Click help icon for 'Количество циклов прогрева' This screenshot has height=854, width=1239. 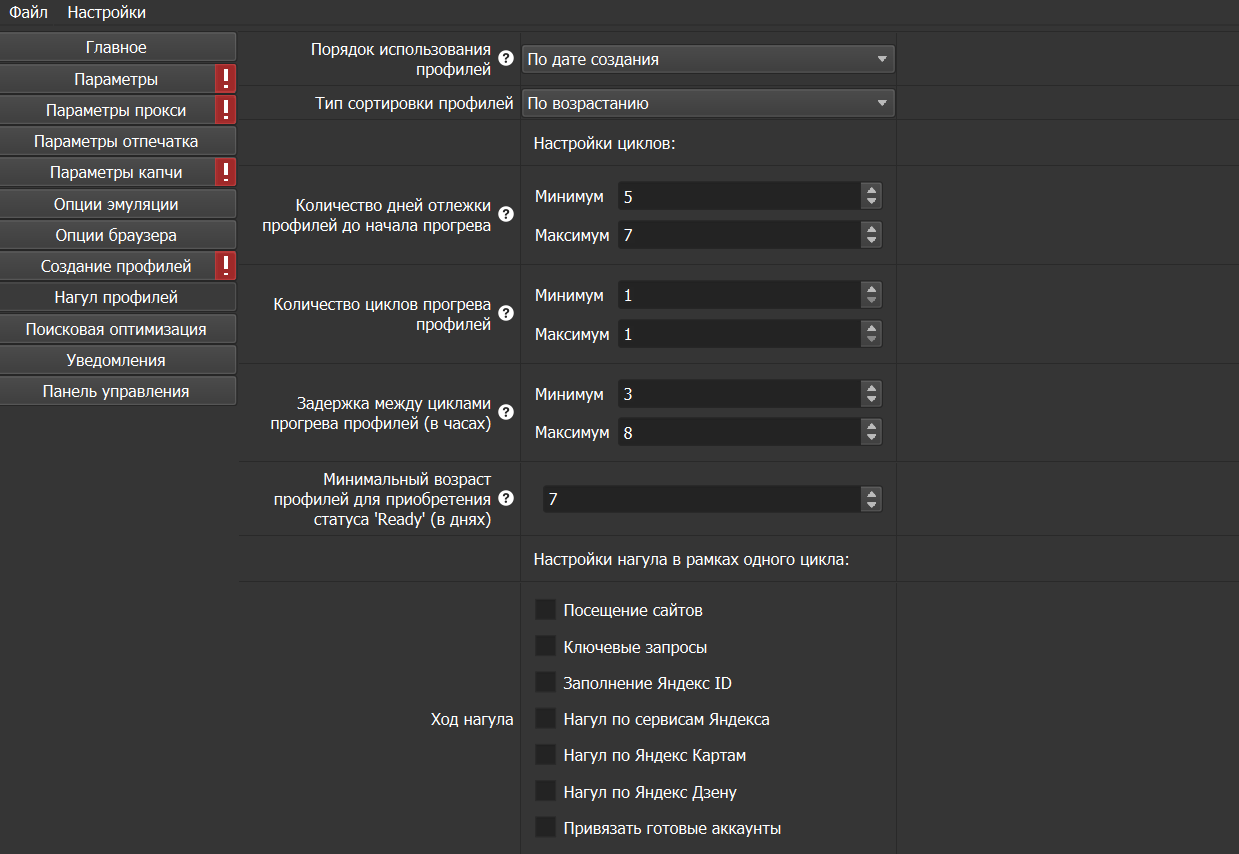click(x=505, y=314)
